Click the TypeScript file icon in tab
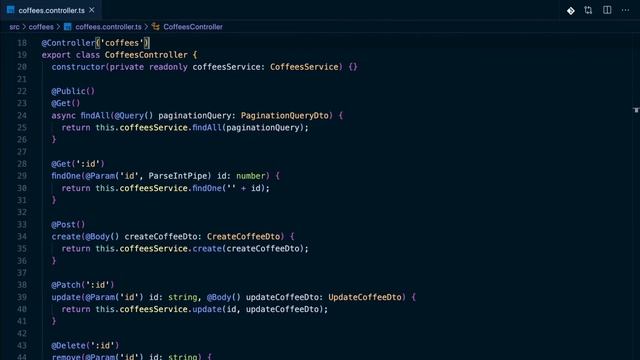The height and width of the screenshot is (360, 640). point(11,10)
